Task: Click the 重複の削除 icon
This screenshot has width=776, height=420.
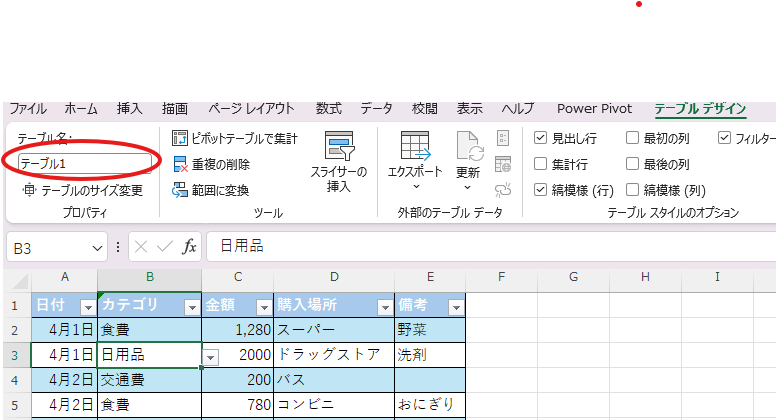Action: click(x=180, y=164)
